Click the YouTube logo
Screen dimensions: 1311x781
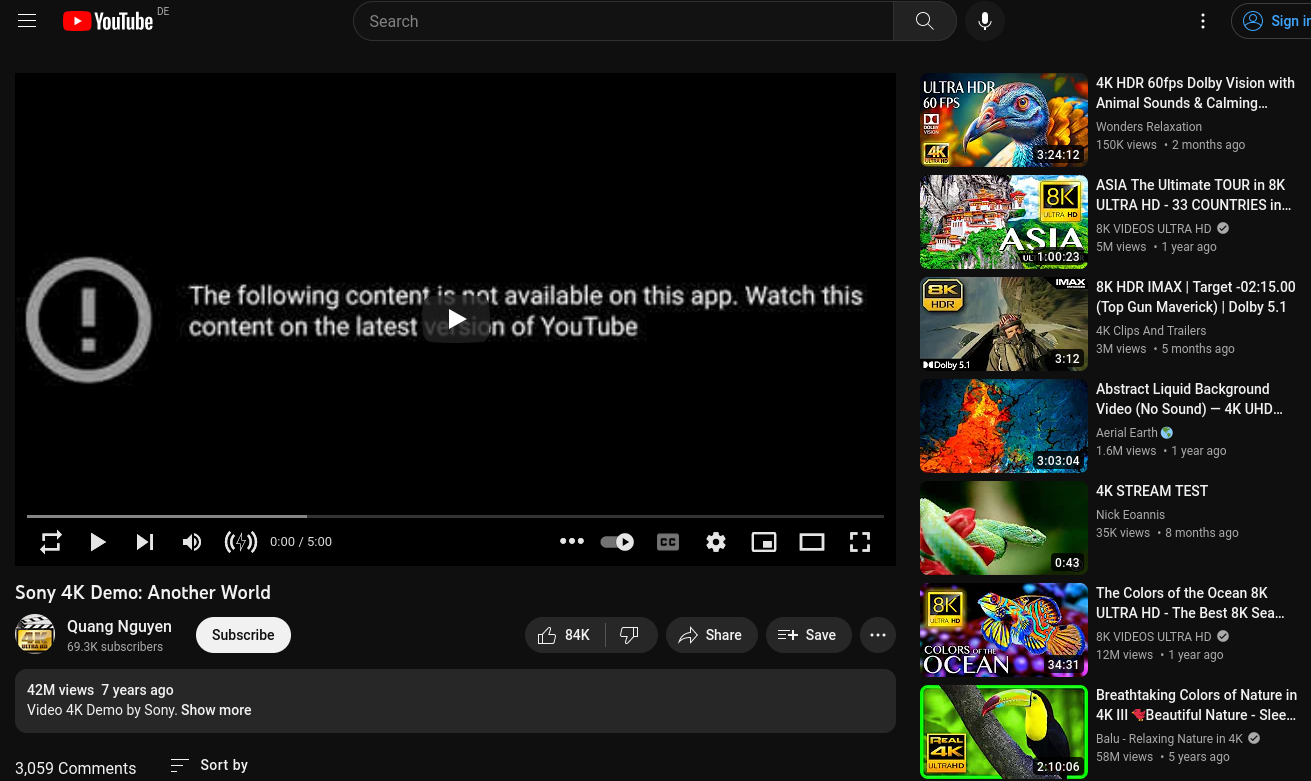tap(107, 21)
